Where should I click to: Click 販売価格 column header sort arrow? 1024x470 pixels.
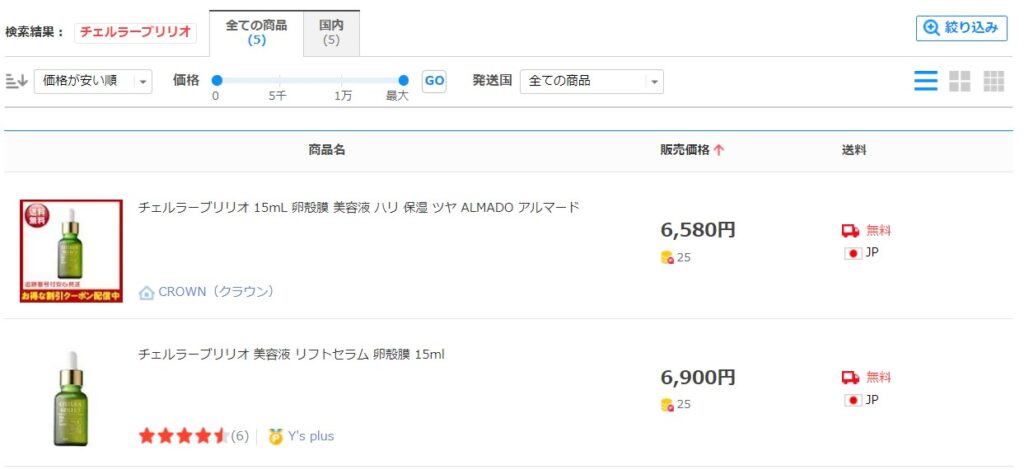[x=719, y=150]
